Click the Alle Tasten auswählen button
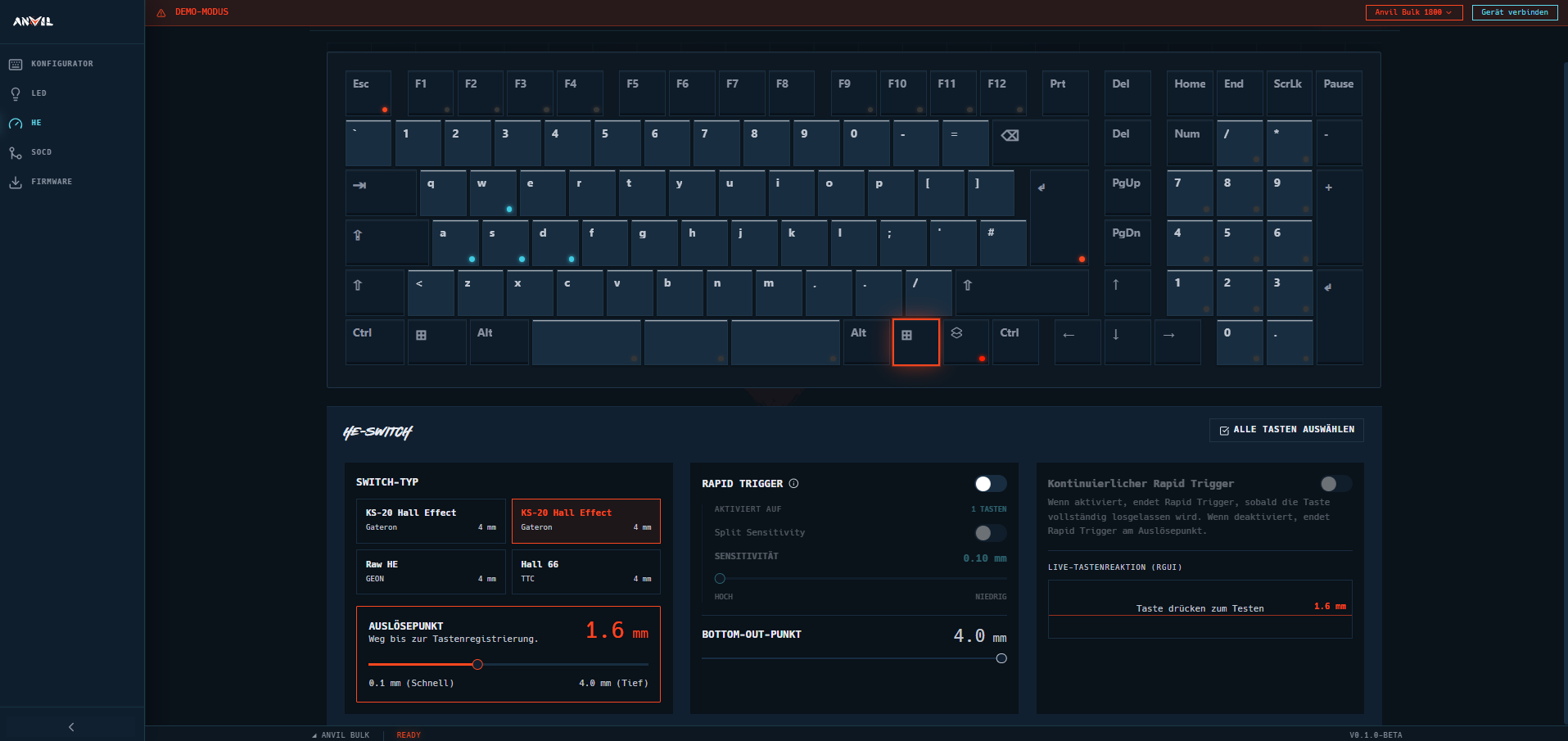This screenshot has height=741, width=1568. (x=1286, y=430)
